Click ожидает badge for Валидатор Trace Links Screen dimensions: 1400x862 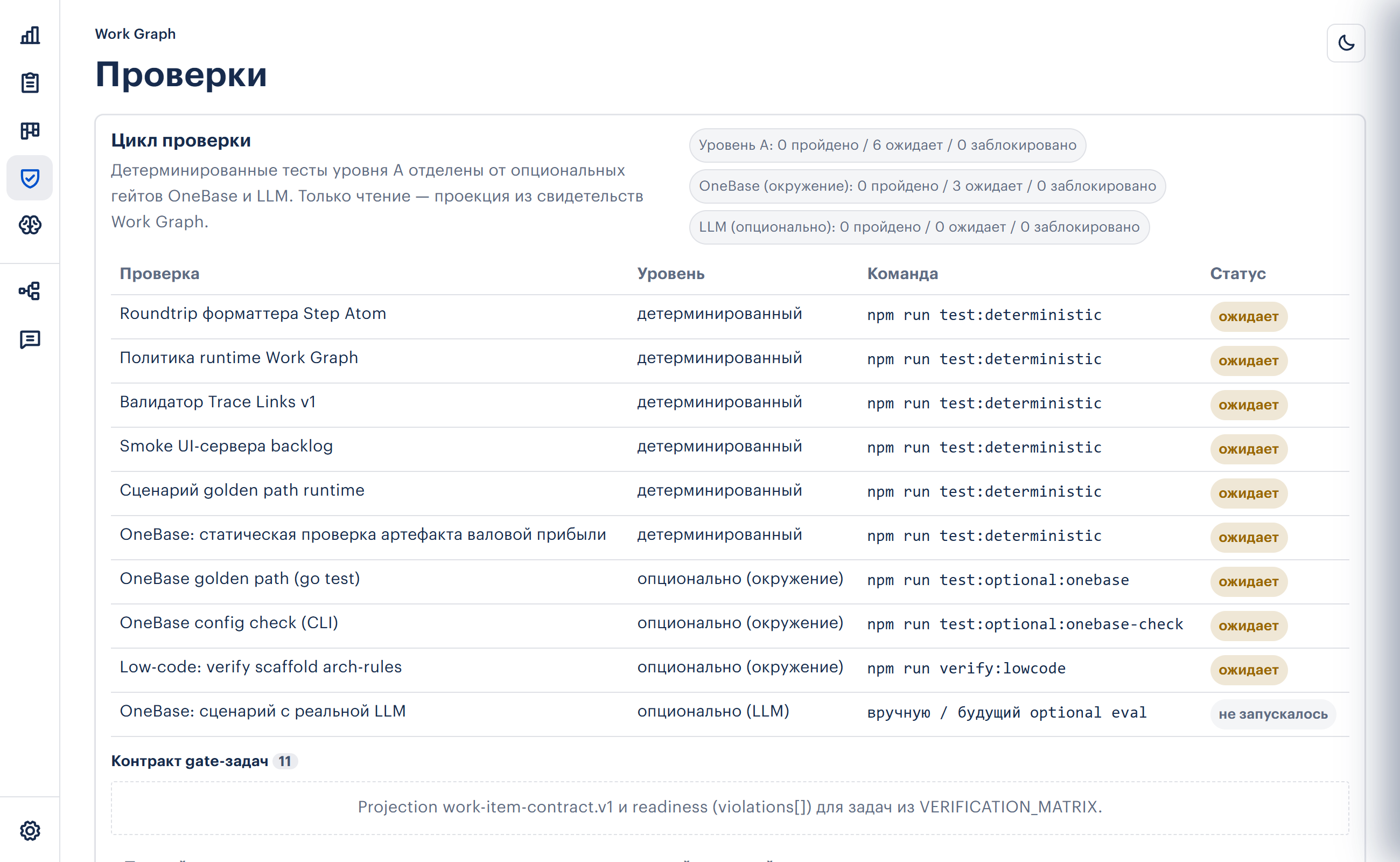point(1249,405)
